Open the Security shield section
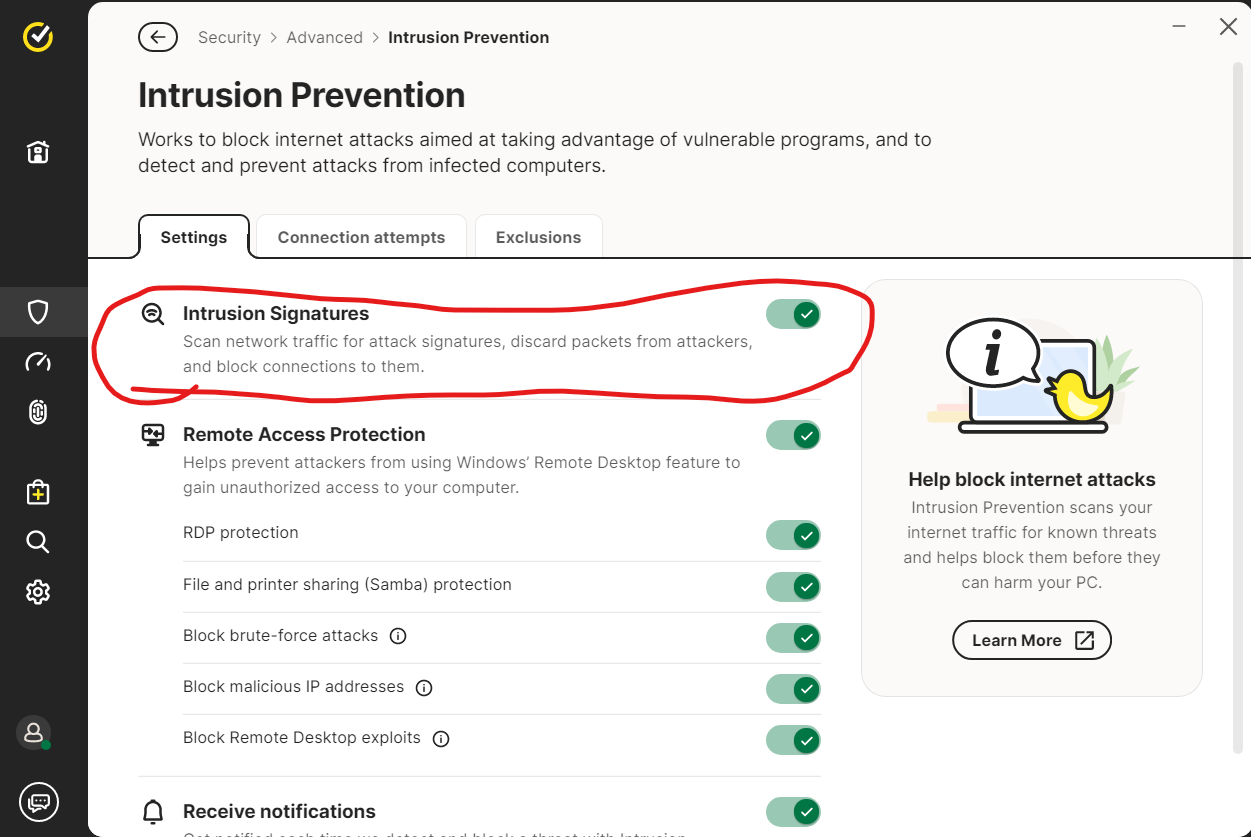The image size is (1251, 837). (x=38, y=312)
